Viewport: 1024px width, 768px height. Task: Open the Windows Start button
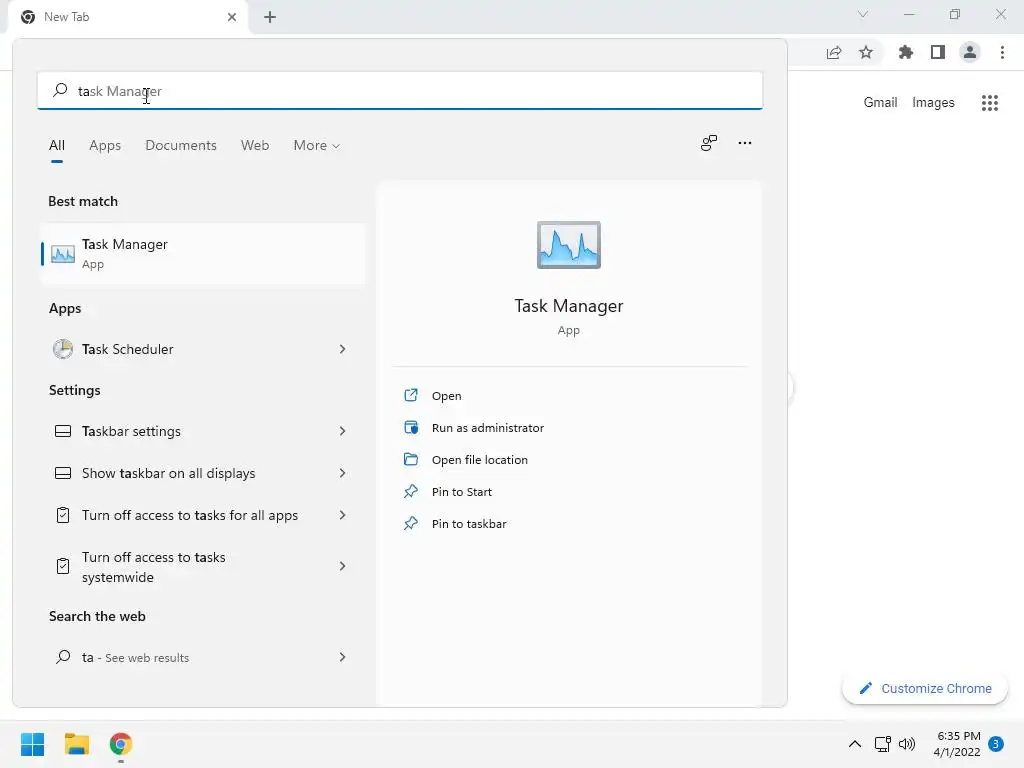click(32, 744)
